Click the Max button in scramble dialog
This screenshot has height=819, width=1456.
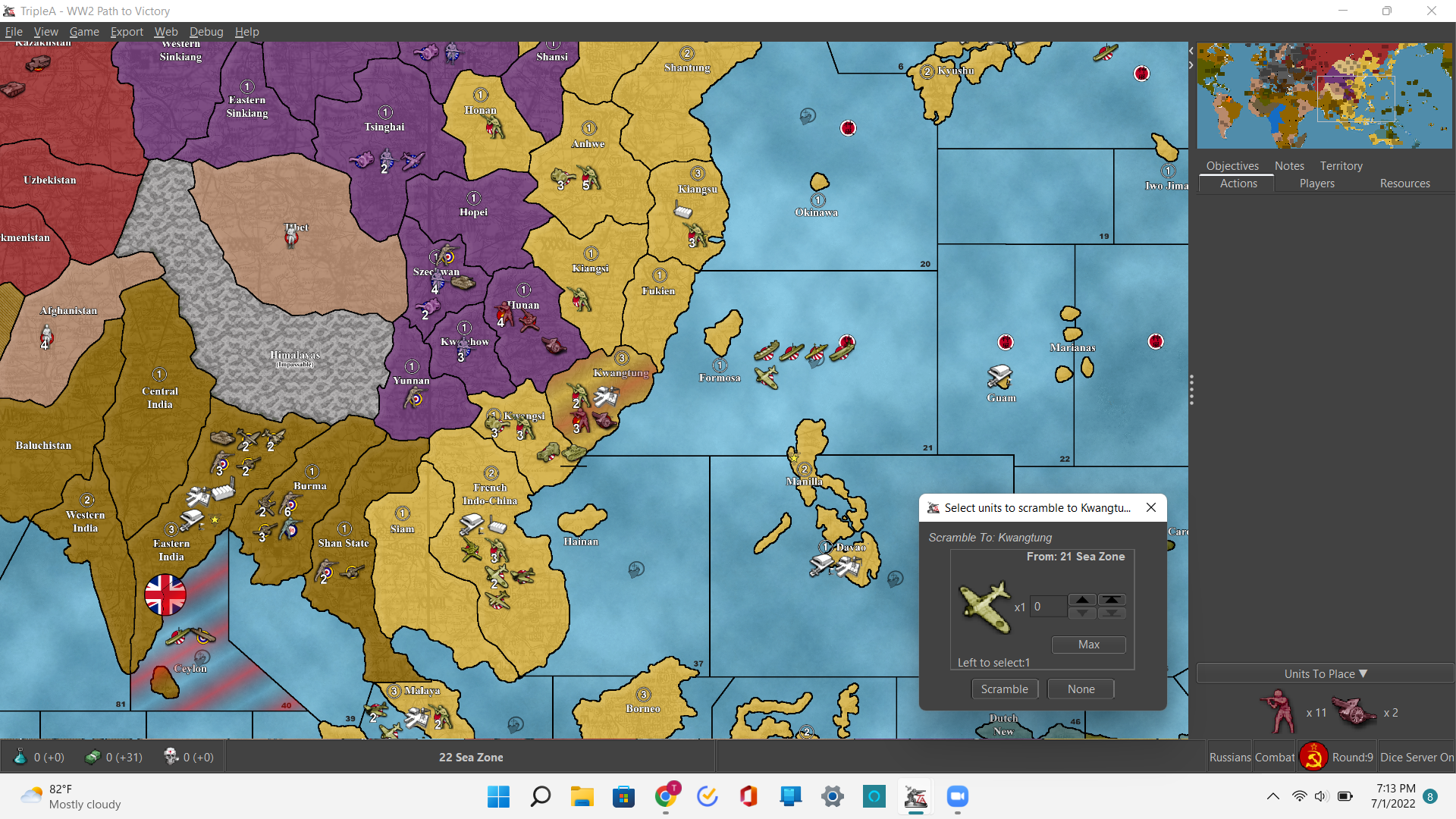click(1088, 645)
